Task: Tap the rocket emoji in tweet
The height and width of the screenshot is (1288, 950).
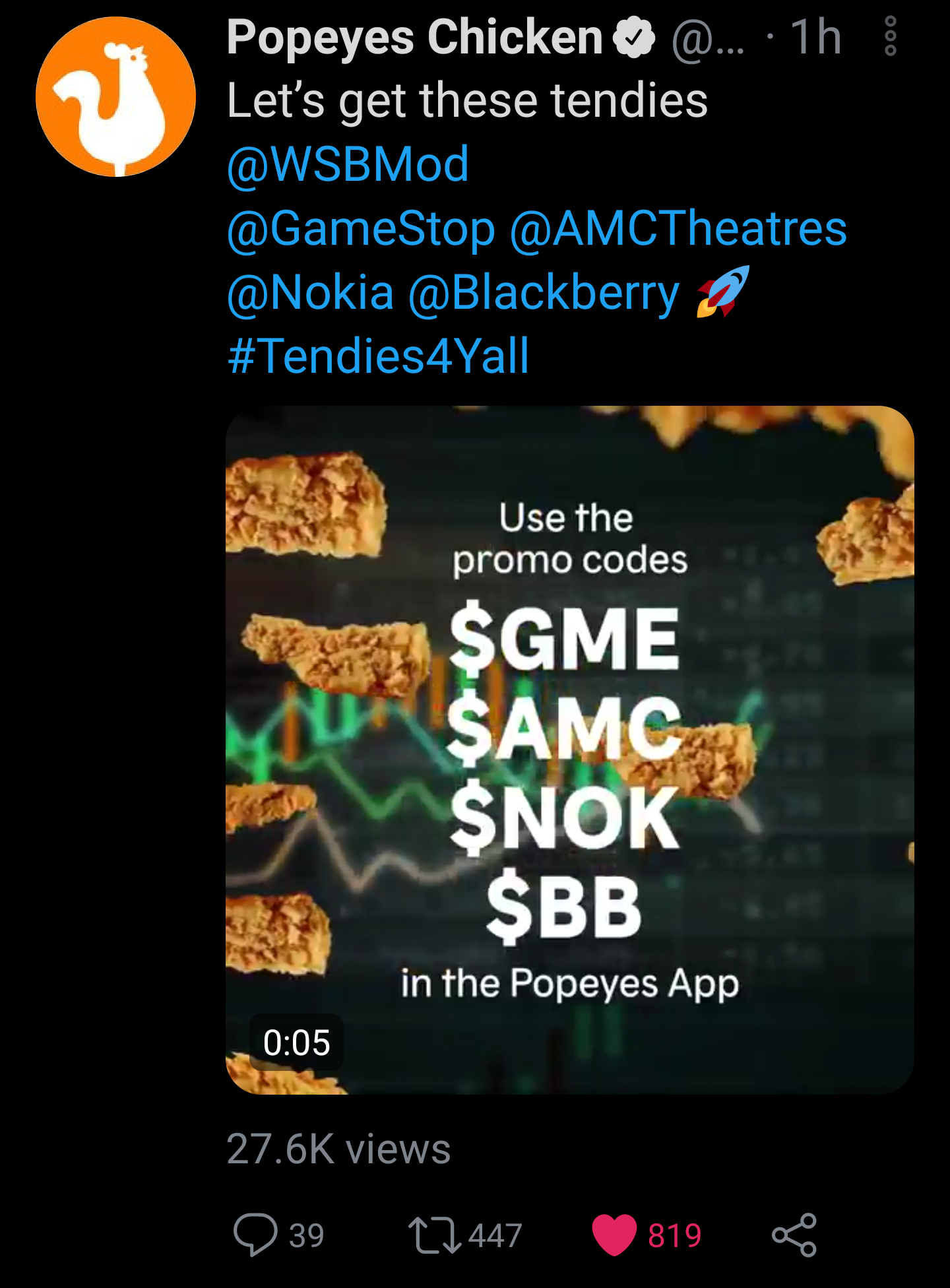Action: [x=724, y=292]
